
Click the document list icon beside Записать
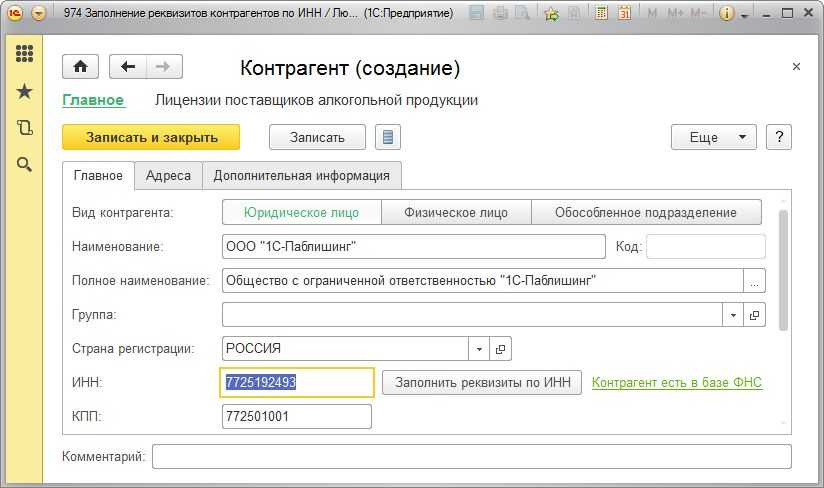pos(387,138)
